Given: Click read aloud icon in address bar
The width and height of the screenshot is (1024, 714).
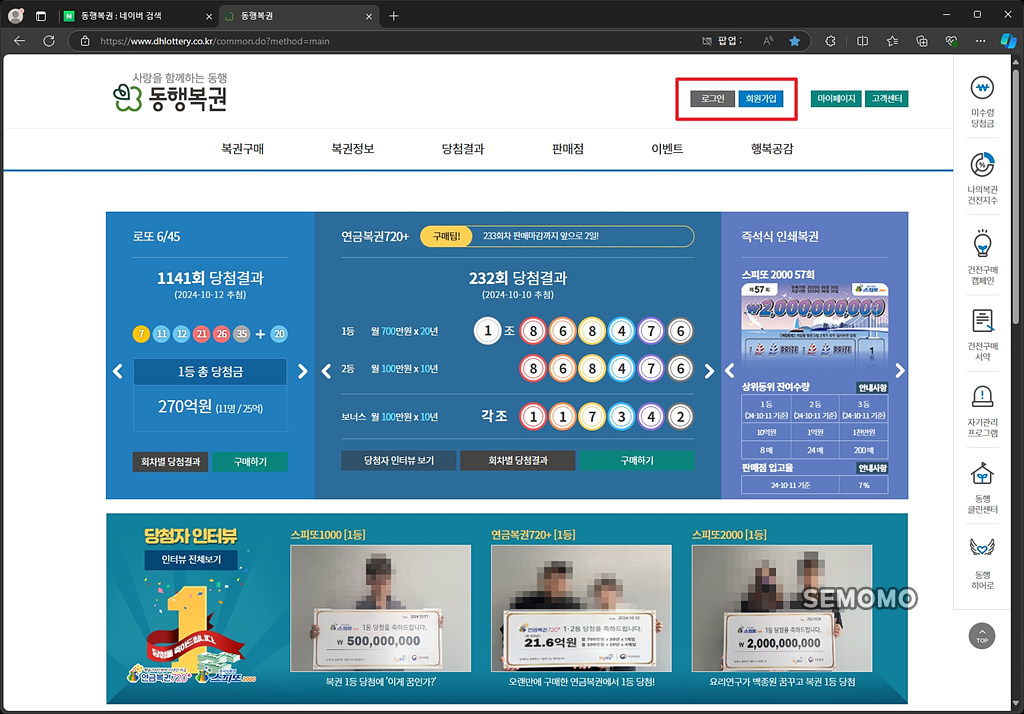Looking at the screenshot, I should click(x=768, y=41).
